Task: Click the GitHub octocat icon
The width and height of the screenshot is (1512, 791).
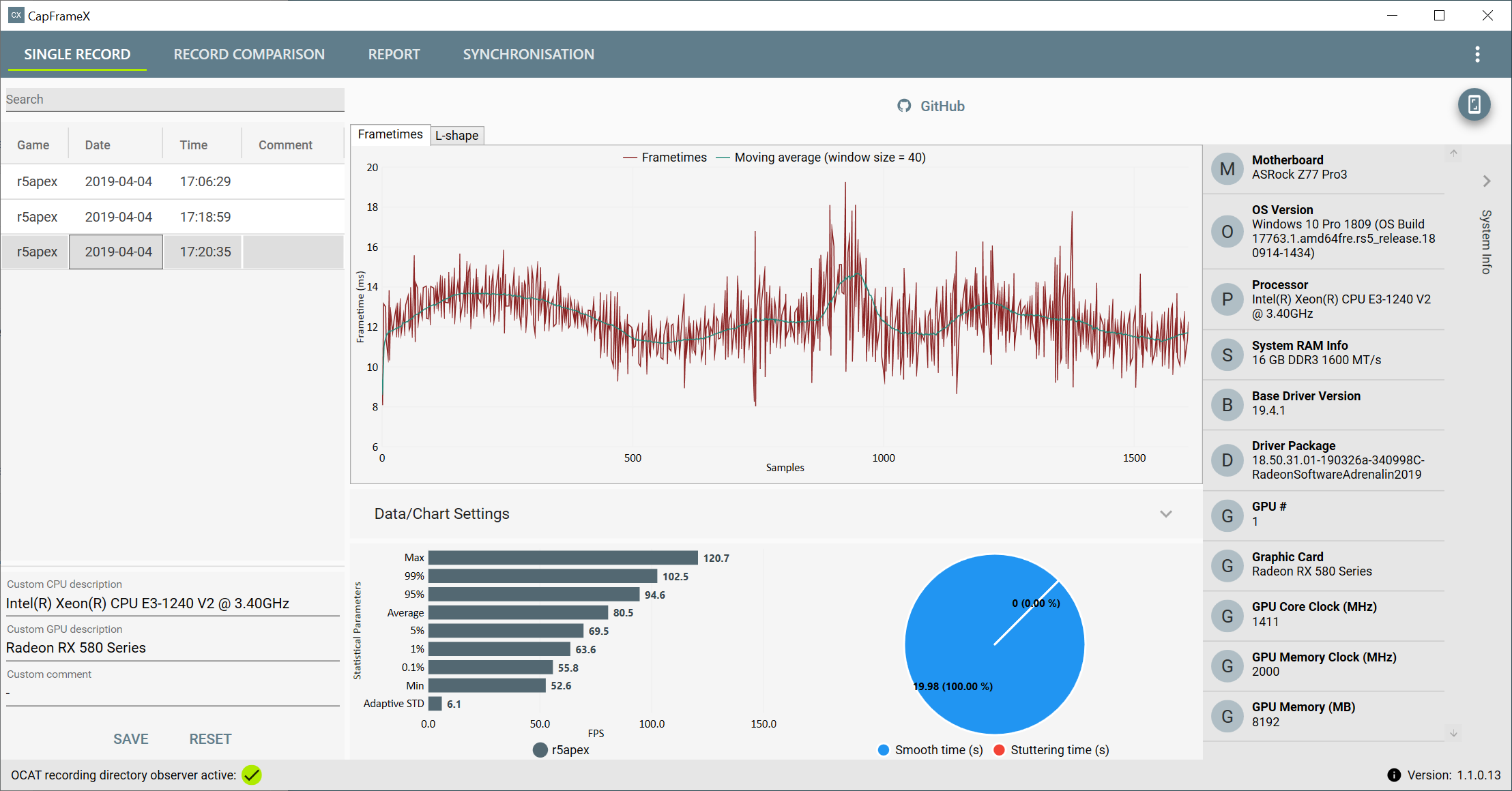Action: click(904, 106)
